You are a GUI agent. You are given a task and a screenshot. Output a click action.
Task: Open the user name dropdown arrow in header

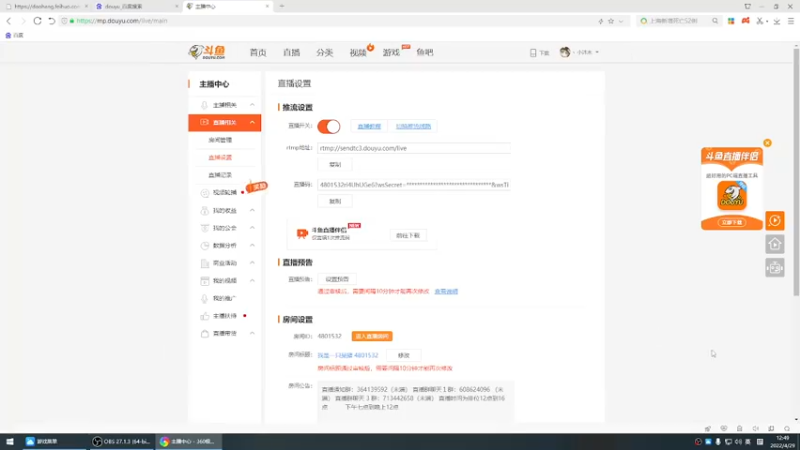pyautogui.click(x=597, y=52)
